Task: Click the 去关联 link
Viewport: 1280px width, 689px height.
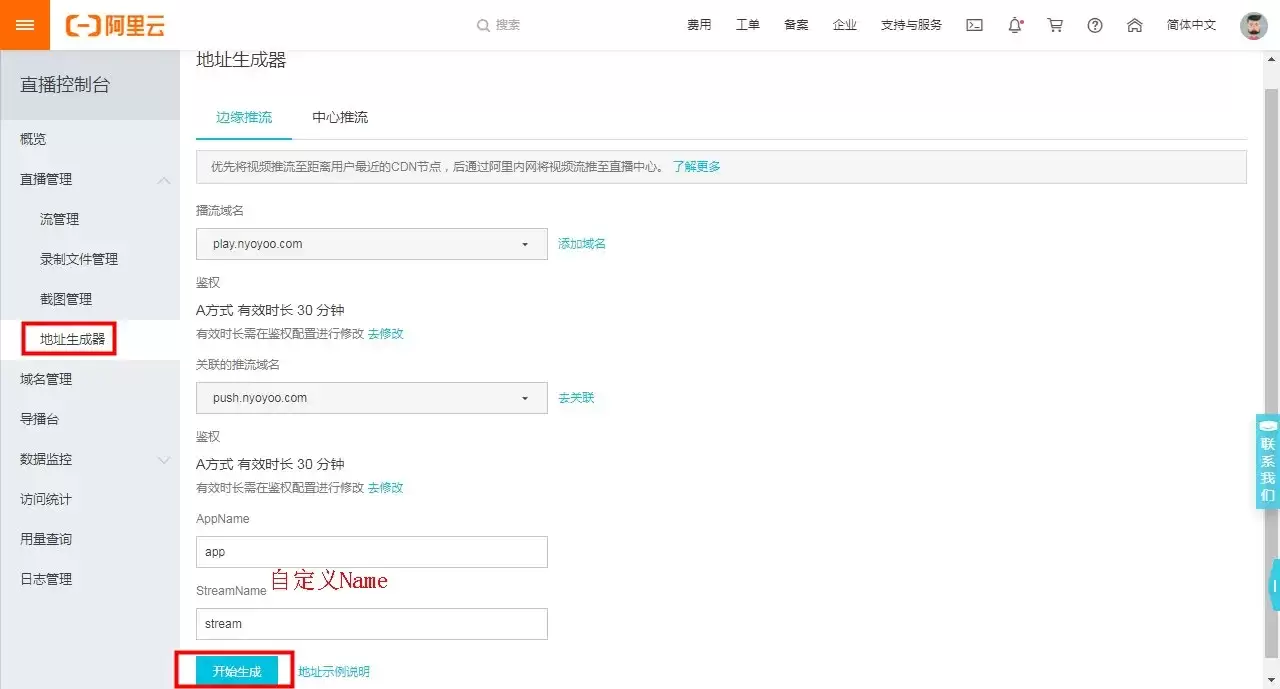Action: (x=576, y=398)
